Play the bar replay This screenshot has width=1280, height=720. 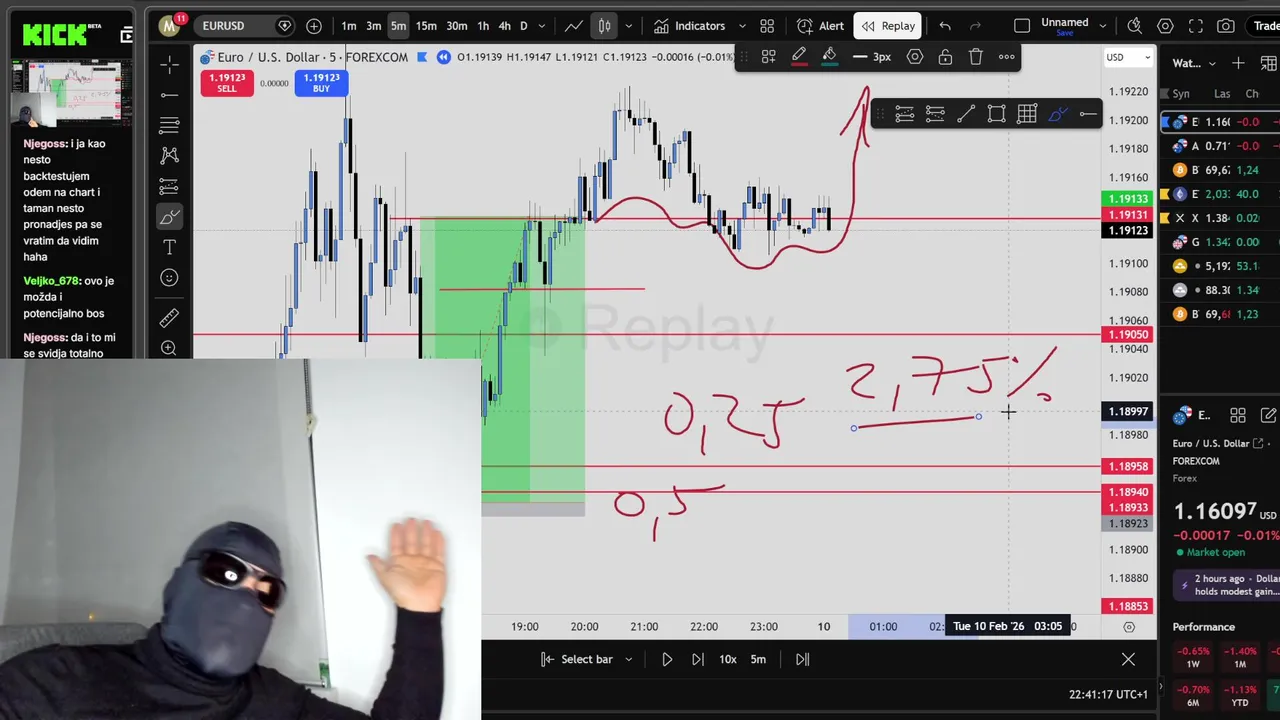click(667, 659)
